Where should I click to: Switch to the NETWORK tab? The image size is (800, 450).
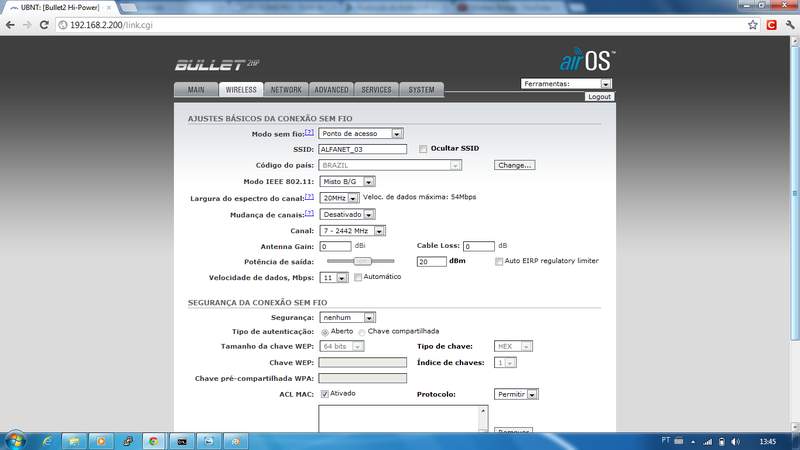(286, 89)
